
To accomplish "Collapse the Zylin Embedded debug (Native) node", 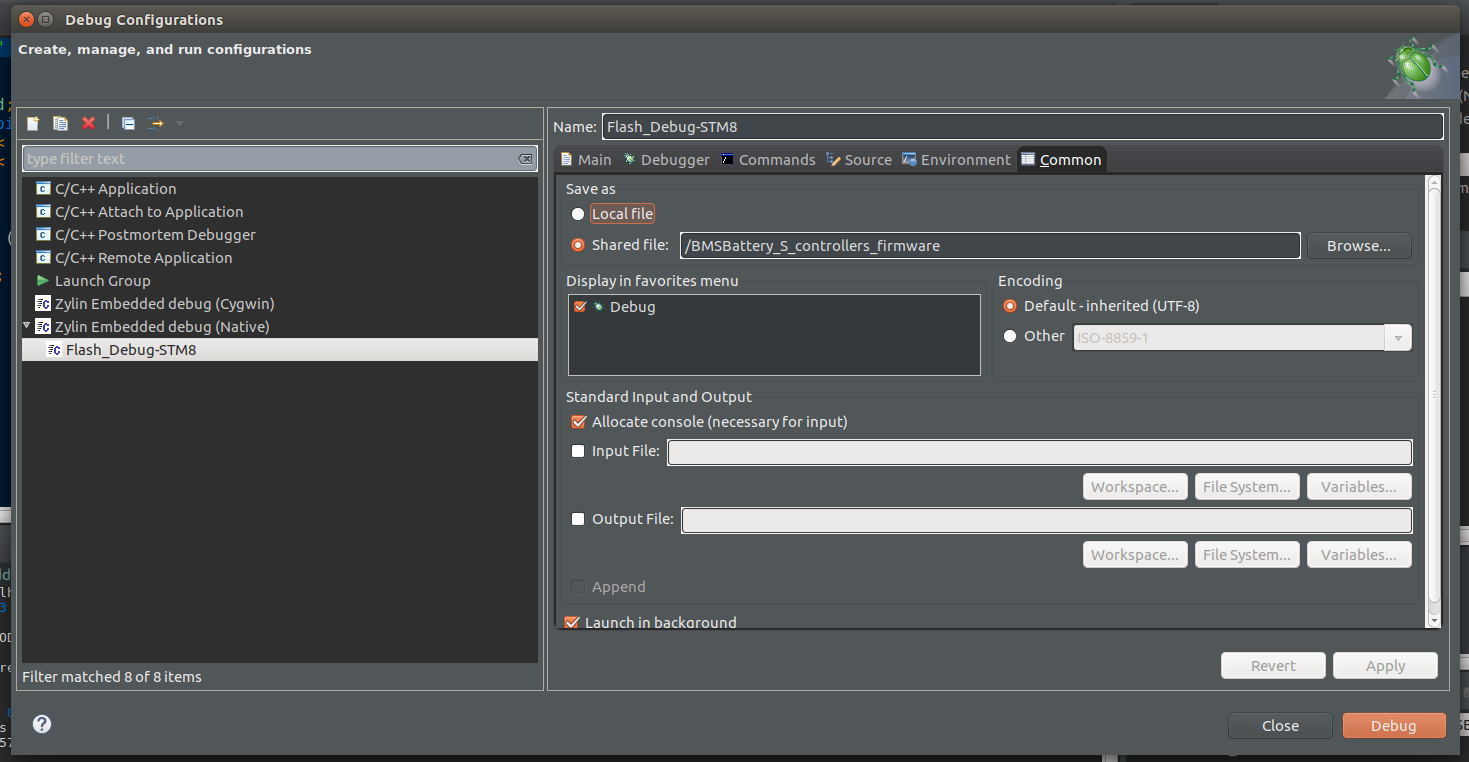I will [27, 327].
